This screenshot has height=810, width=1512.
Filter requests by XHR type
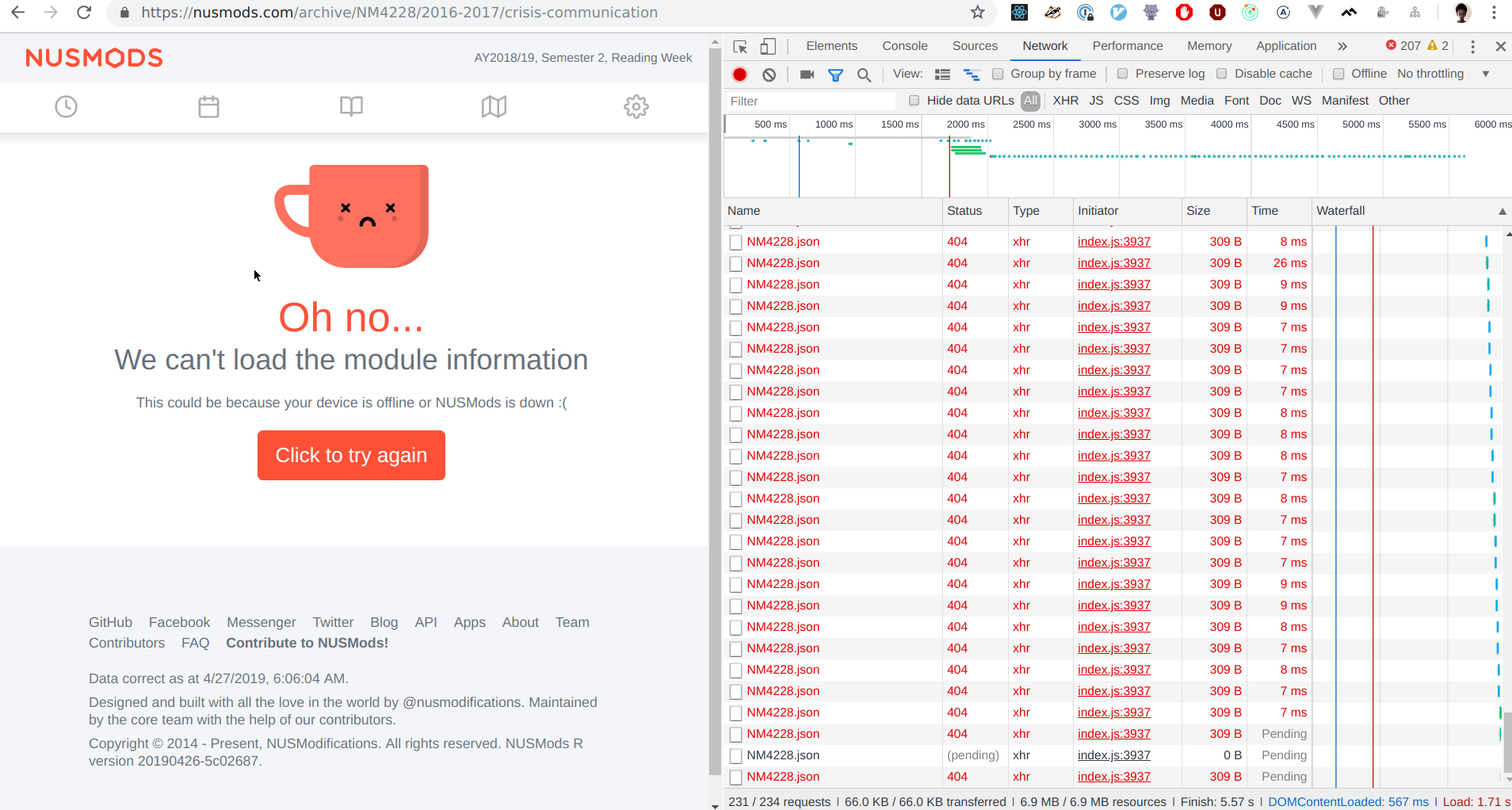[1065, 101]
